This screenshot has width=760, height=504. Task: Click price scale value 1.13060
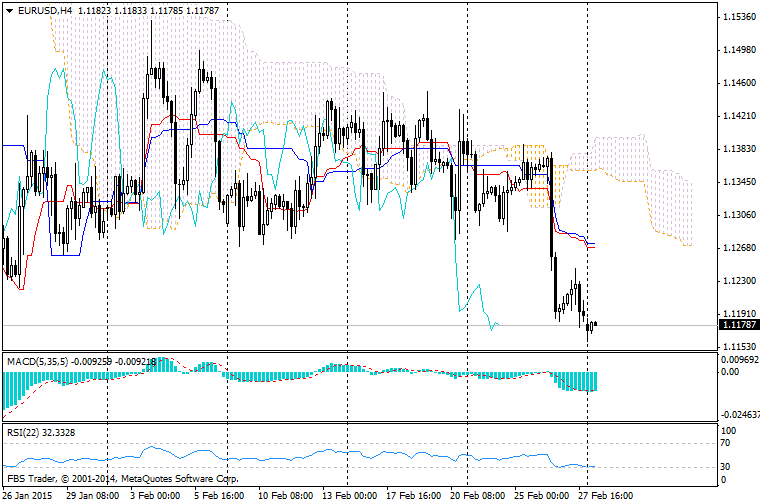pyautogui.click(x=739, y=215)
